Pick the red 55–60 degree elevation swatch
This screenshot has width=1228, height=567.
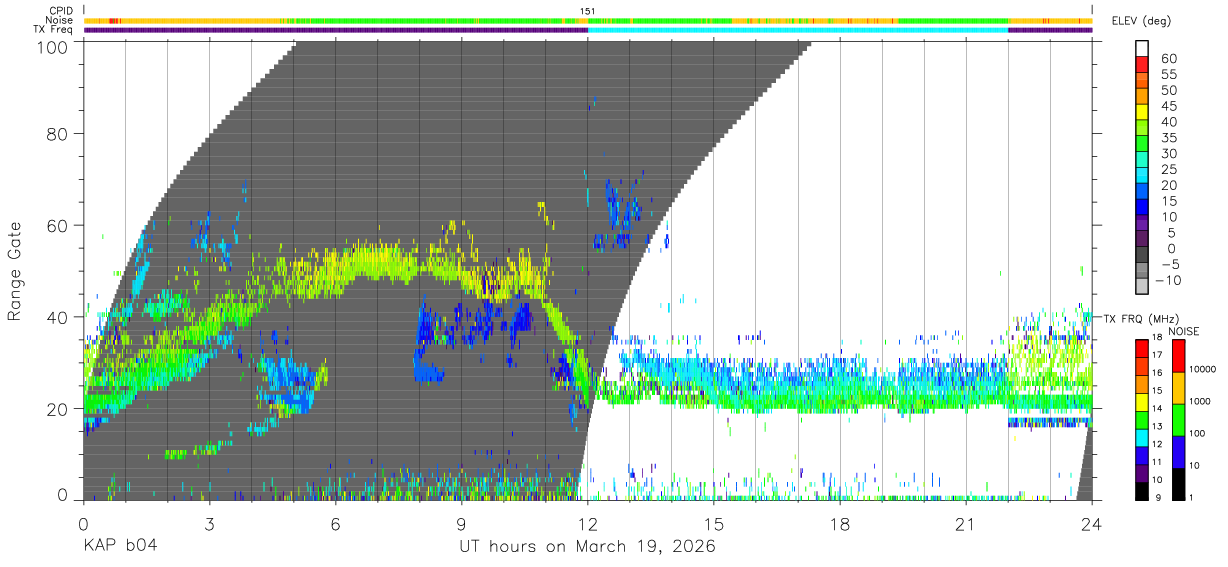coord(1142,65)
